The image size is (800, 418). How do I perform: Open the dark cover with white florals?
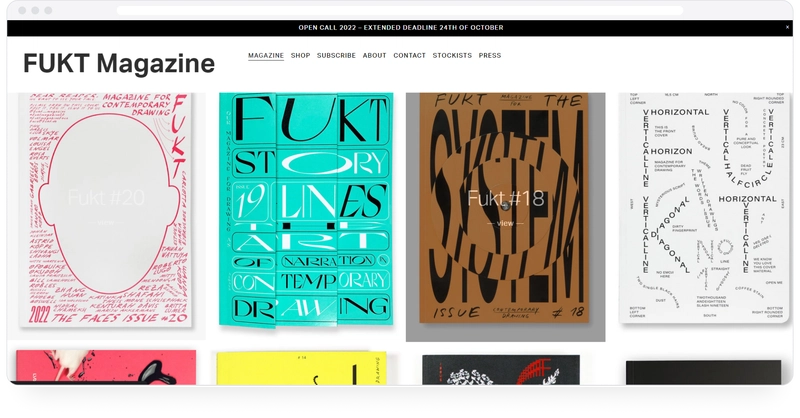click(x=501, y=370)
